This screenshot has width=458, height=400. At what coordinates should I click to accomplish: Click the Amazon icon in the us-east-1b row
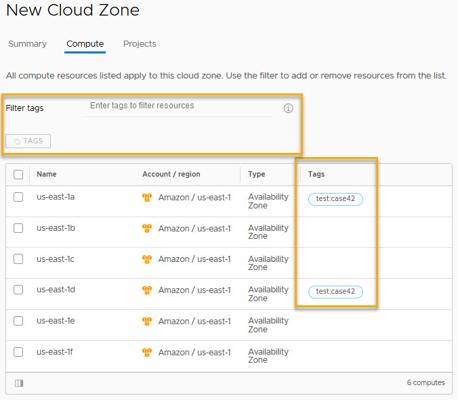point(147,228)
